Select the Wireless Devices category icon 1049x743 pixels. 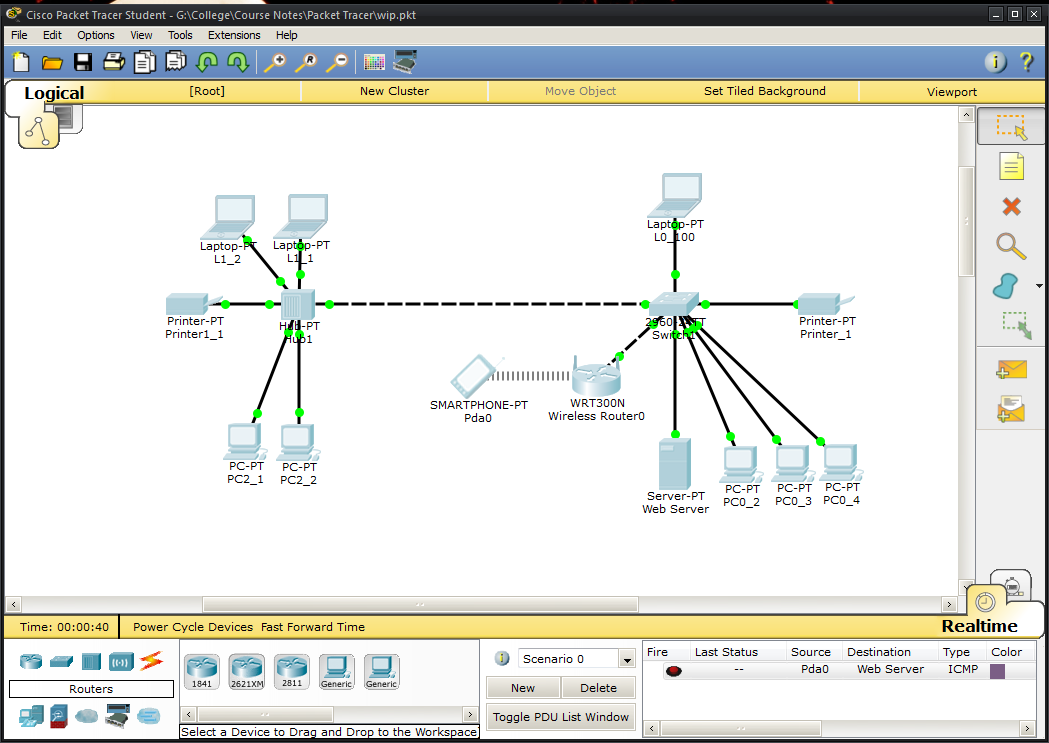click(121, 661)
